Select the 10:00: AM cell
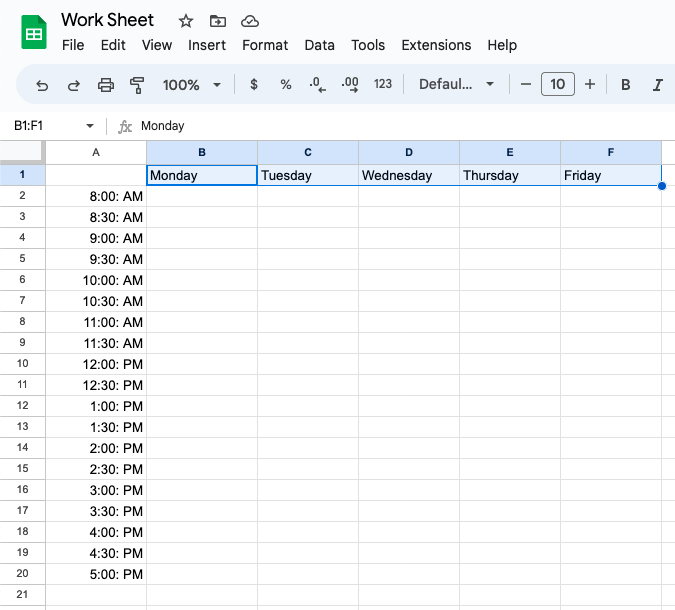This screenshot has width=675, height=610. [96, 280]
